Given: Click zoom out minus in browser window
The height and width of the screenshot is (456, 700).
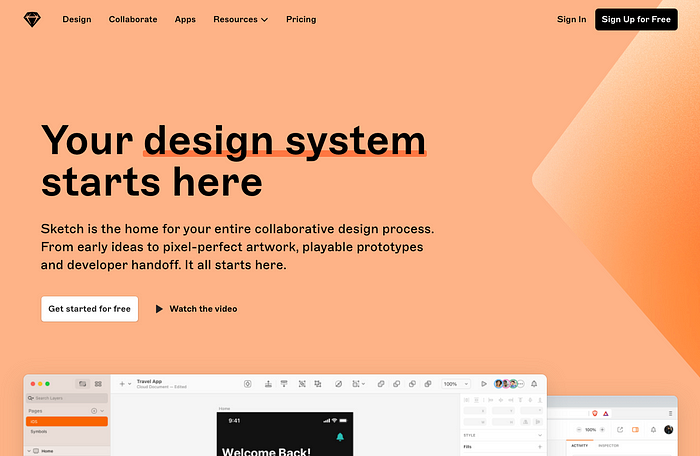Looking at the screenshot, I should [579, 430].
